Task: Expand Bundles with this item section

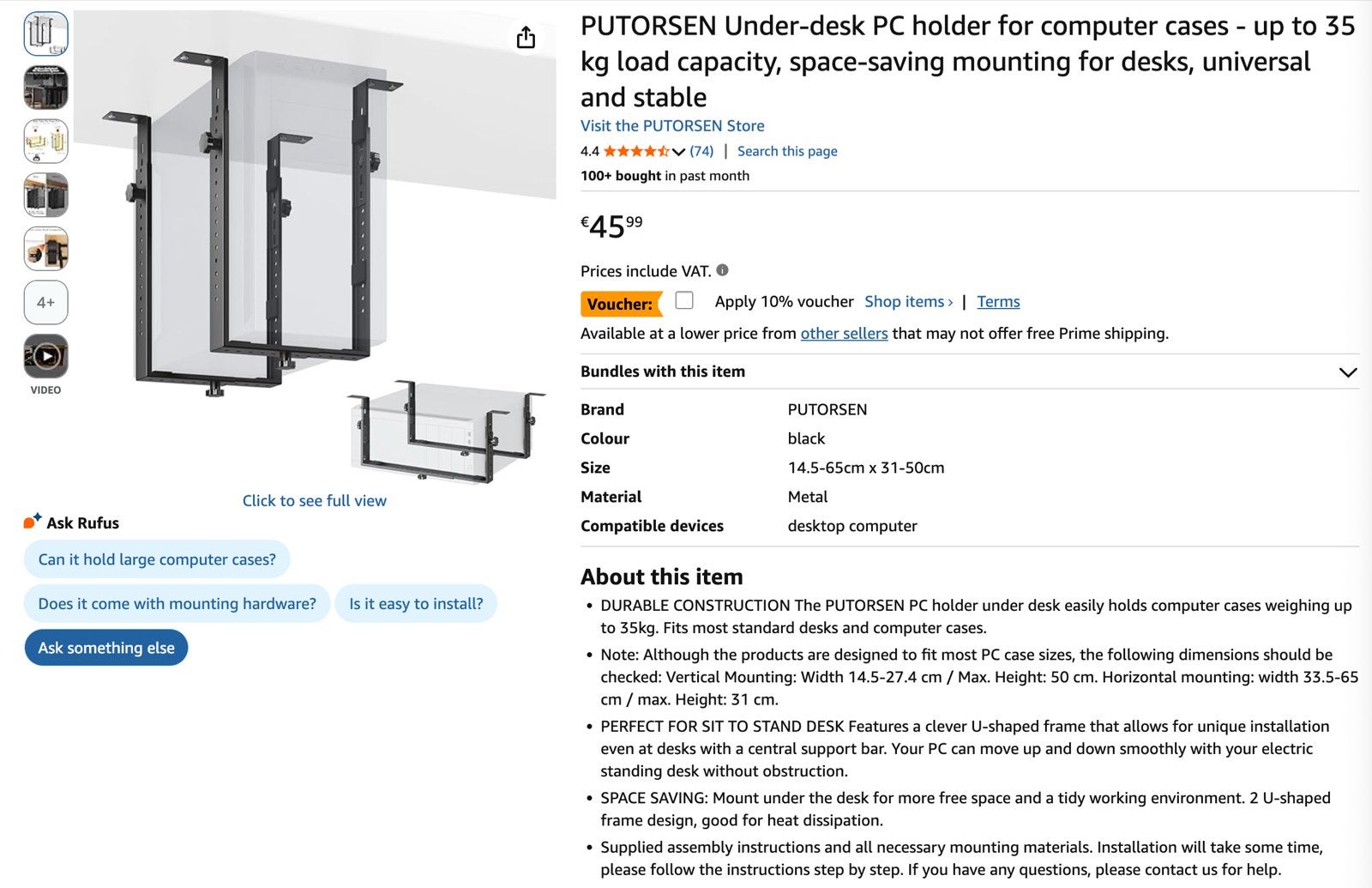Action: pos(969,372)
